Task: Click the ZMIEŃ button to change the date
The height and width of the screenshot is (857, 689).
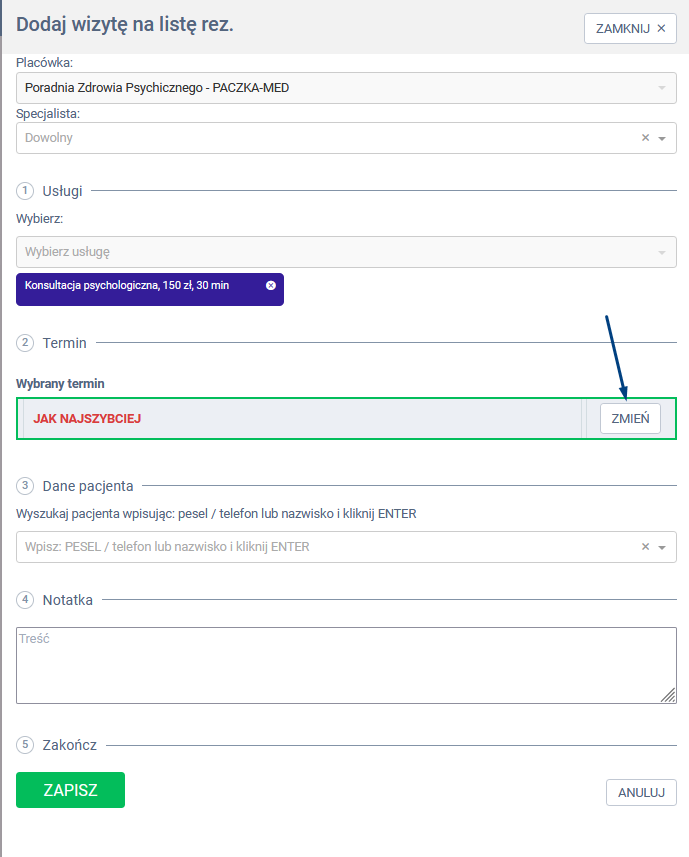Action: 630,419
